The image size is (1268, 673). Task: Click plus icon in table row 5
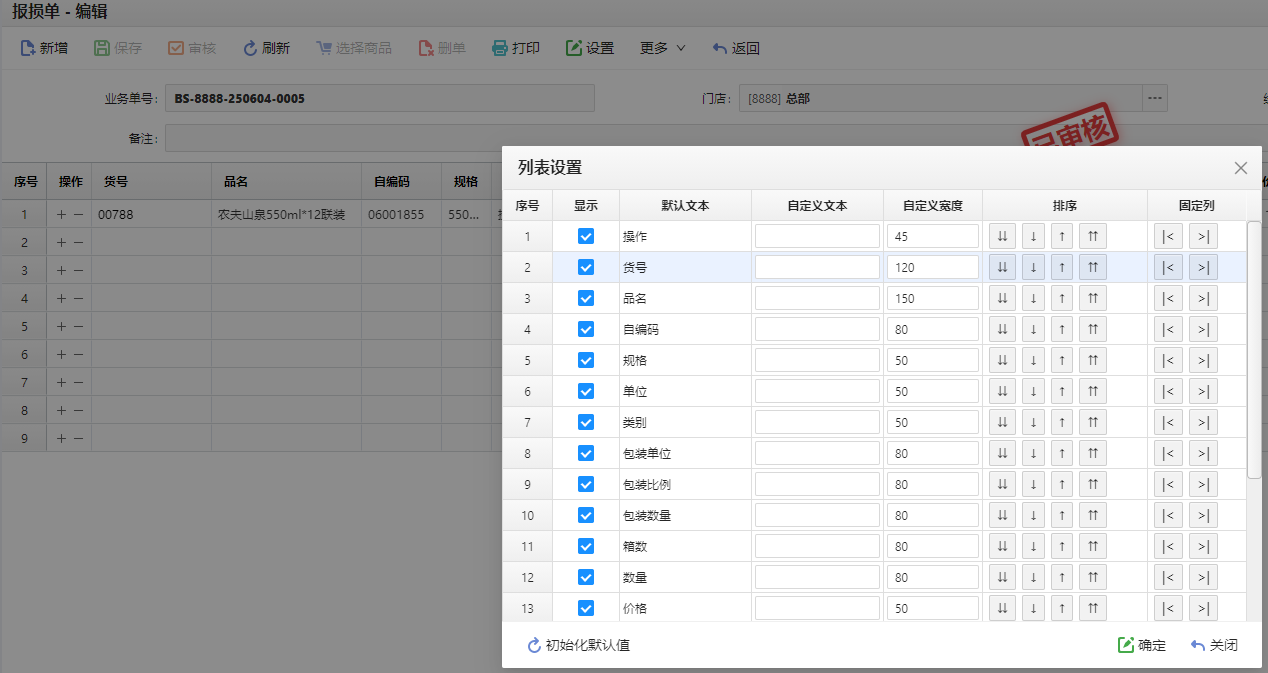61,326
